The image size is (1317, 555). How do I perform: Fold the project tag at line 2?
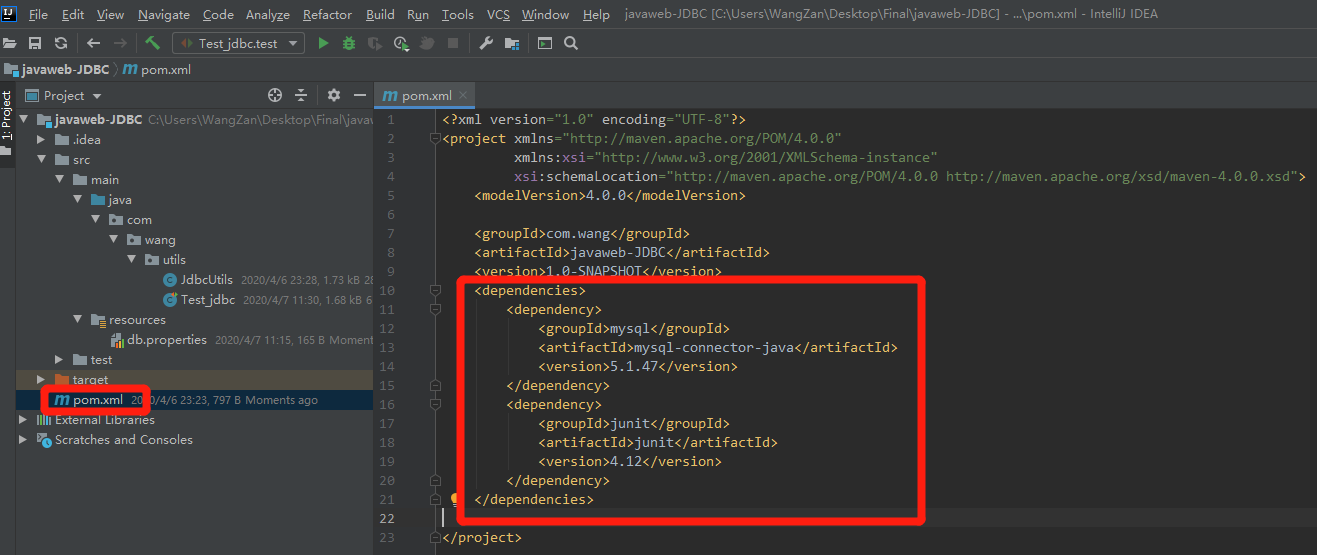[x=436, y=138]
